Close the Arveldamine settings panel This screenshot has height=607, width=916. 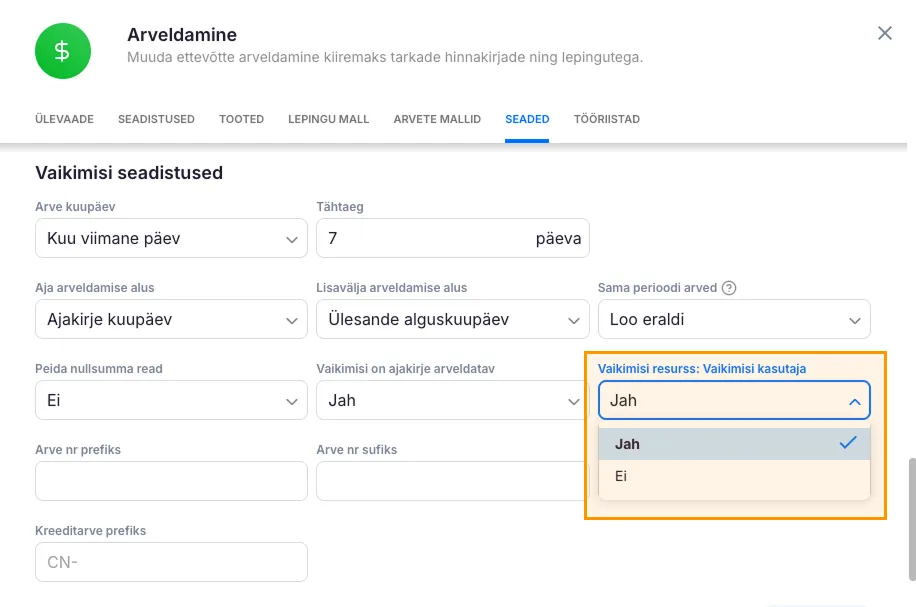click(884, 34)
